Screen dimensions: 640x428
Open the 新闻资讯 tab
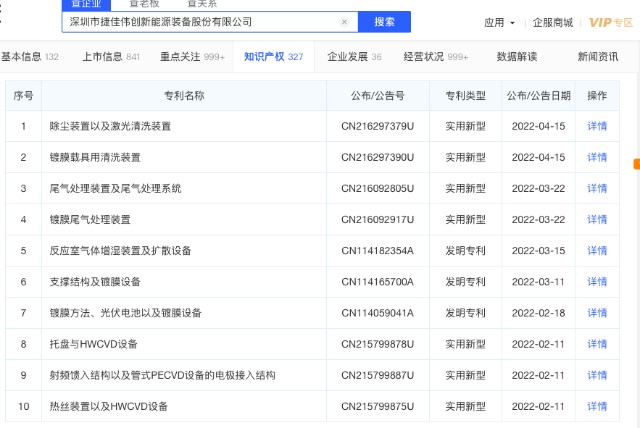tap(598, 57)
